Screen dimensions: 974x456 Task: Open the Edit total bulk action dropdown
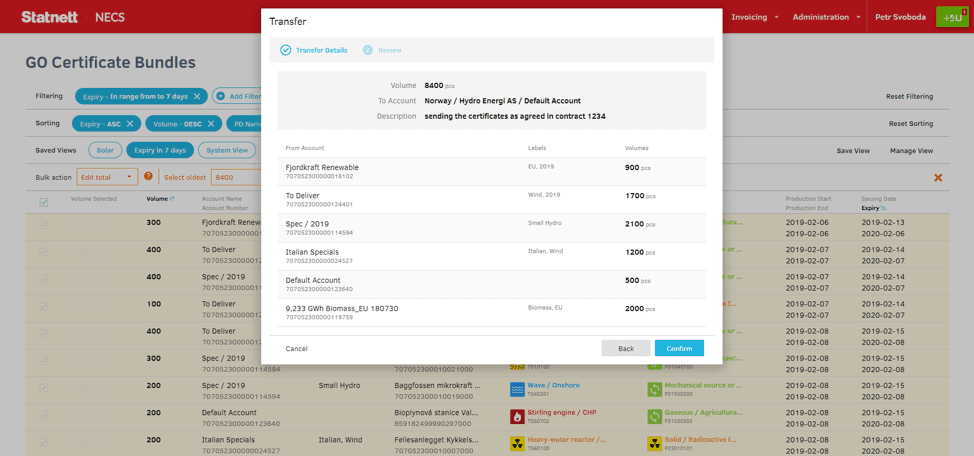[107, 177]
